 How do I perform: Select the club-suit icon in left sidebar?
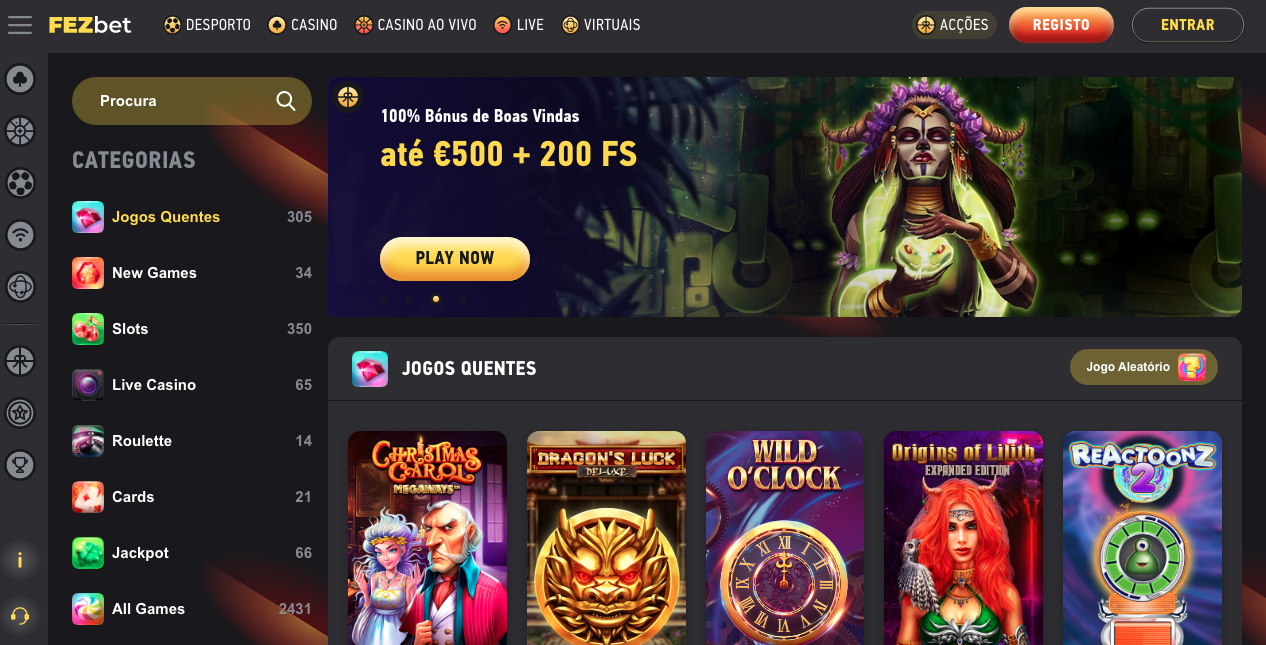[x=20, y=79]
